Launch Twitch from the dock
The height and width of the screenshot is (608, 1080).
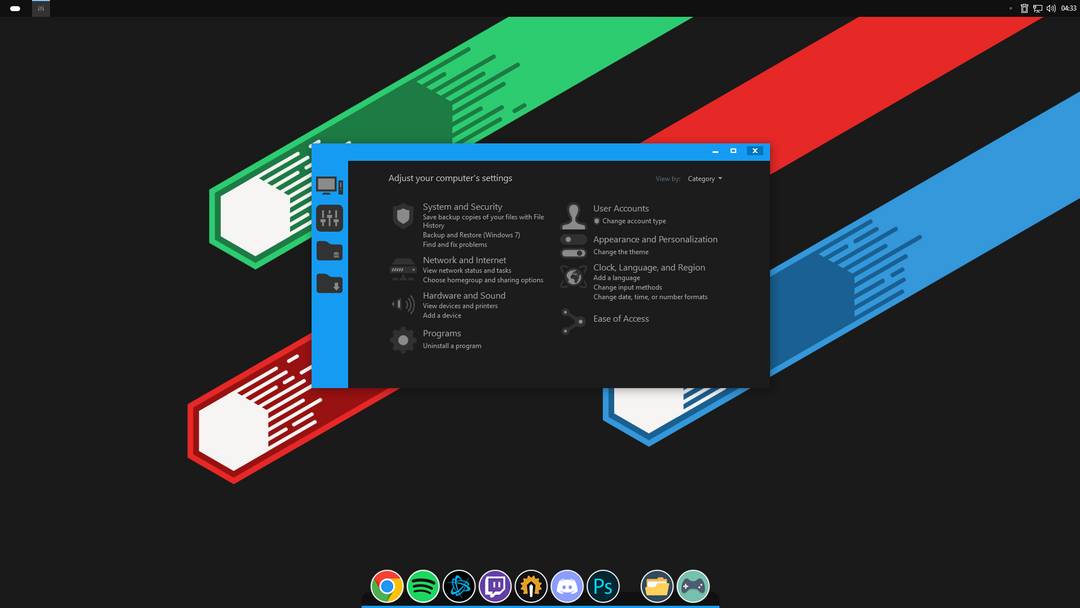click(495, 586)
